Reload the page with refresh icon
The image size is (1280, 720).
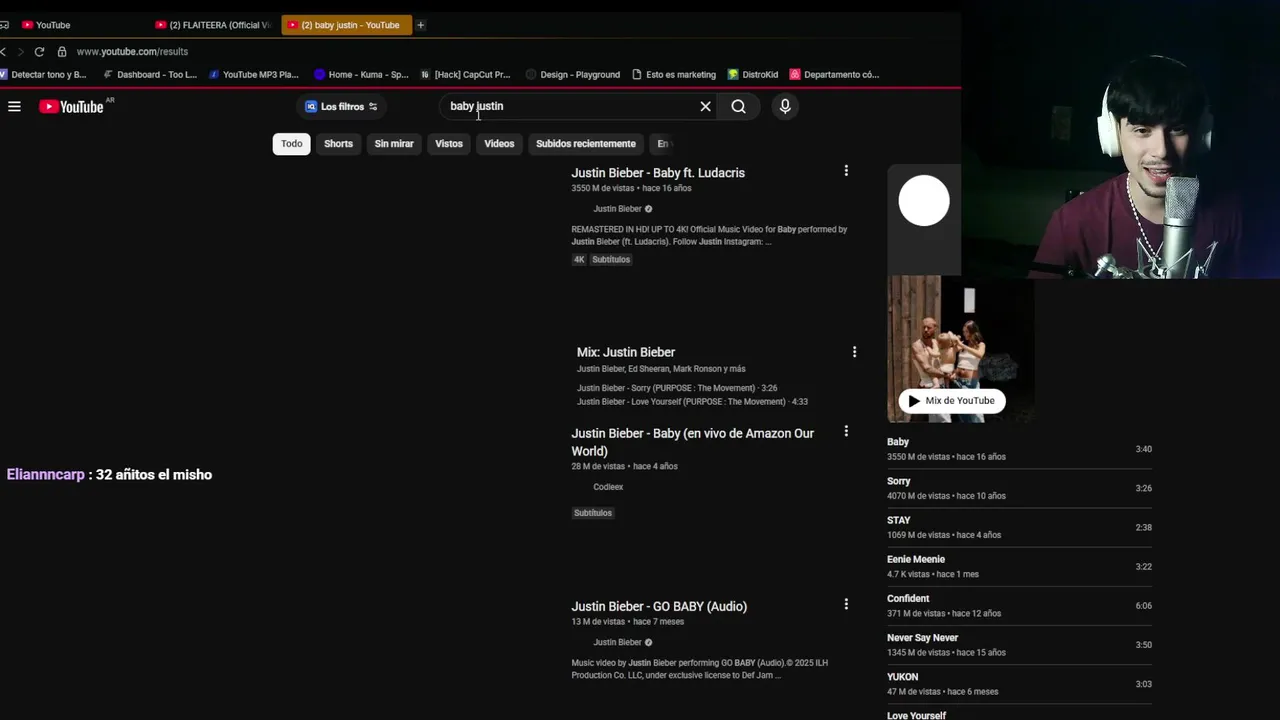(39, 52)
